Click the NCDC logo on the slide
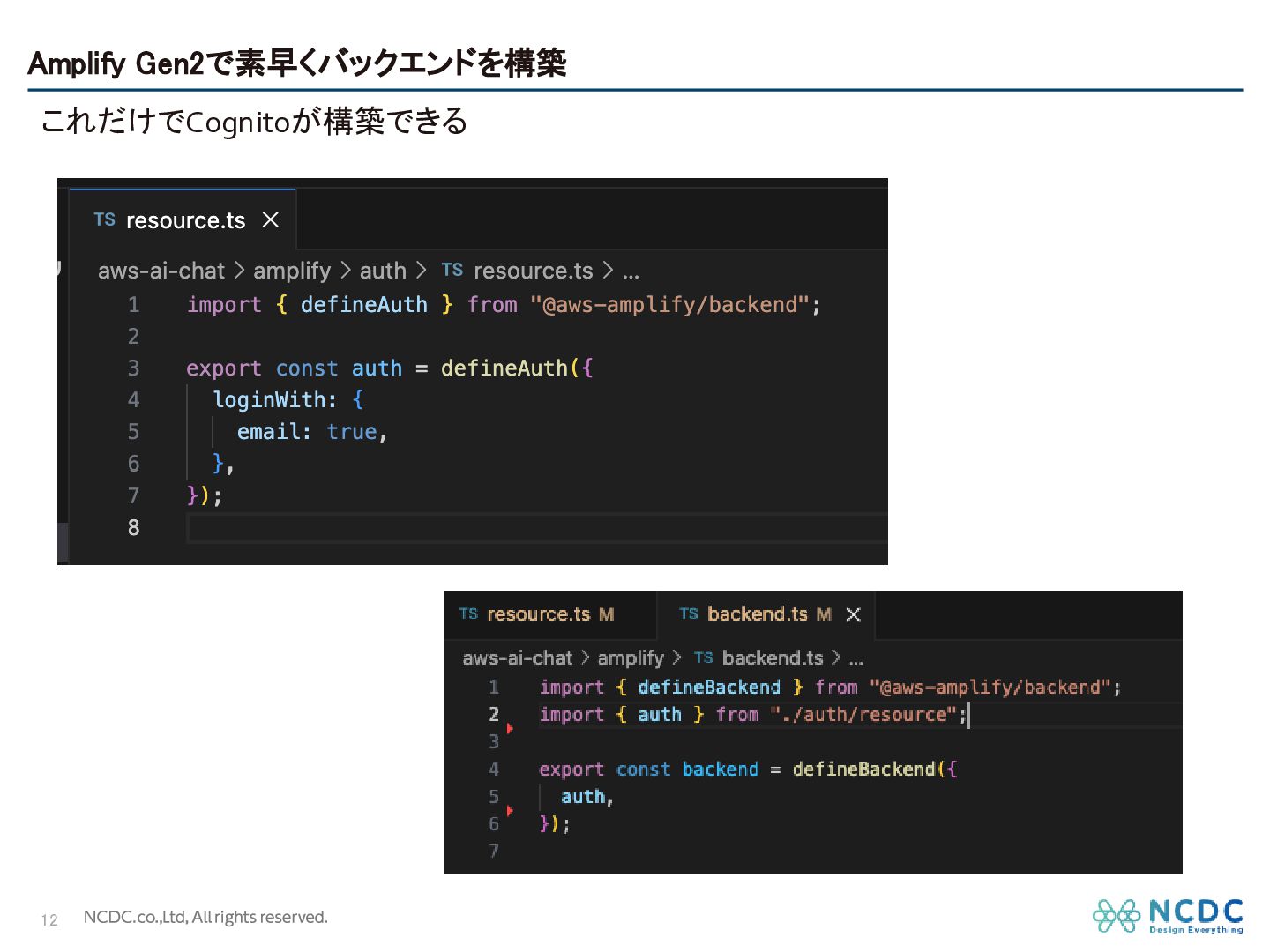 [x=1169, y=916]
